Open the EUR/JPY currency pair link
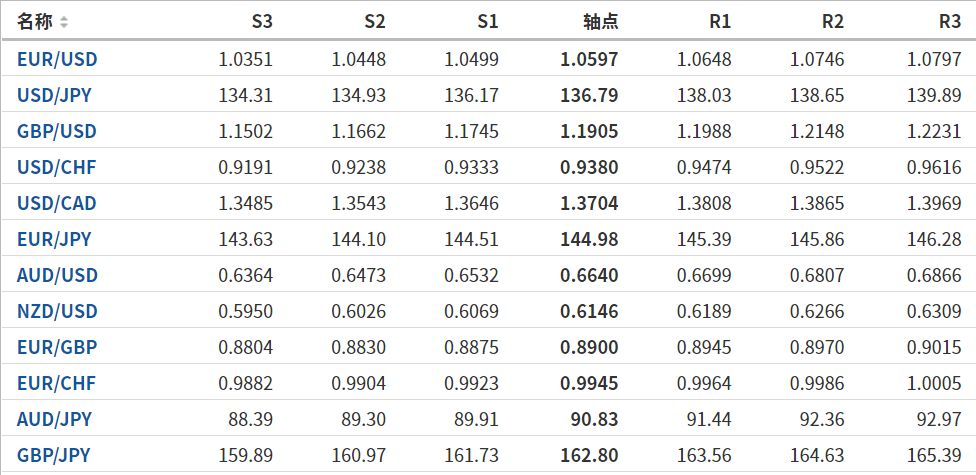This screenshot has height=475, width=976. point(54,239)
